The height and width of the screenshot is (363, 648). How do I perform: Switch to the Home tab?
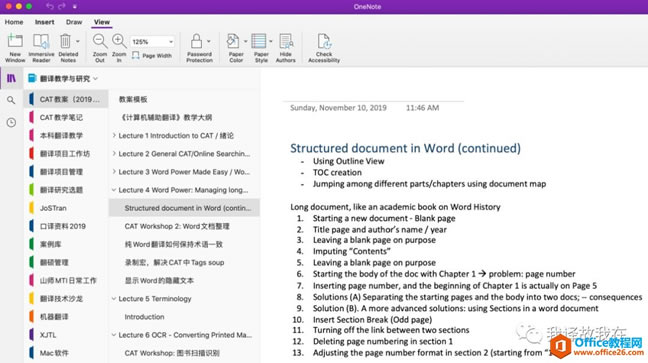(x=14, y=22)
